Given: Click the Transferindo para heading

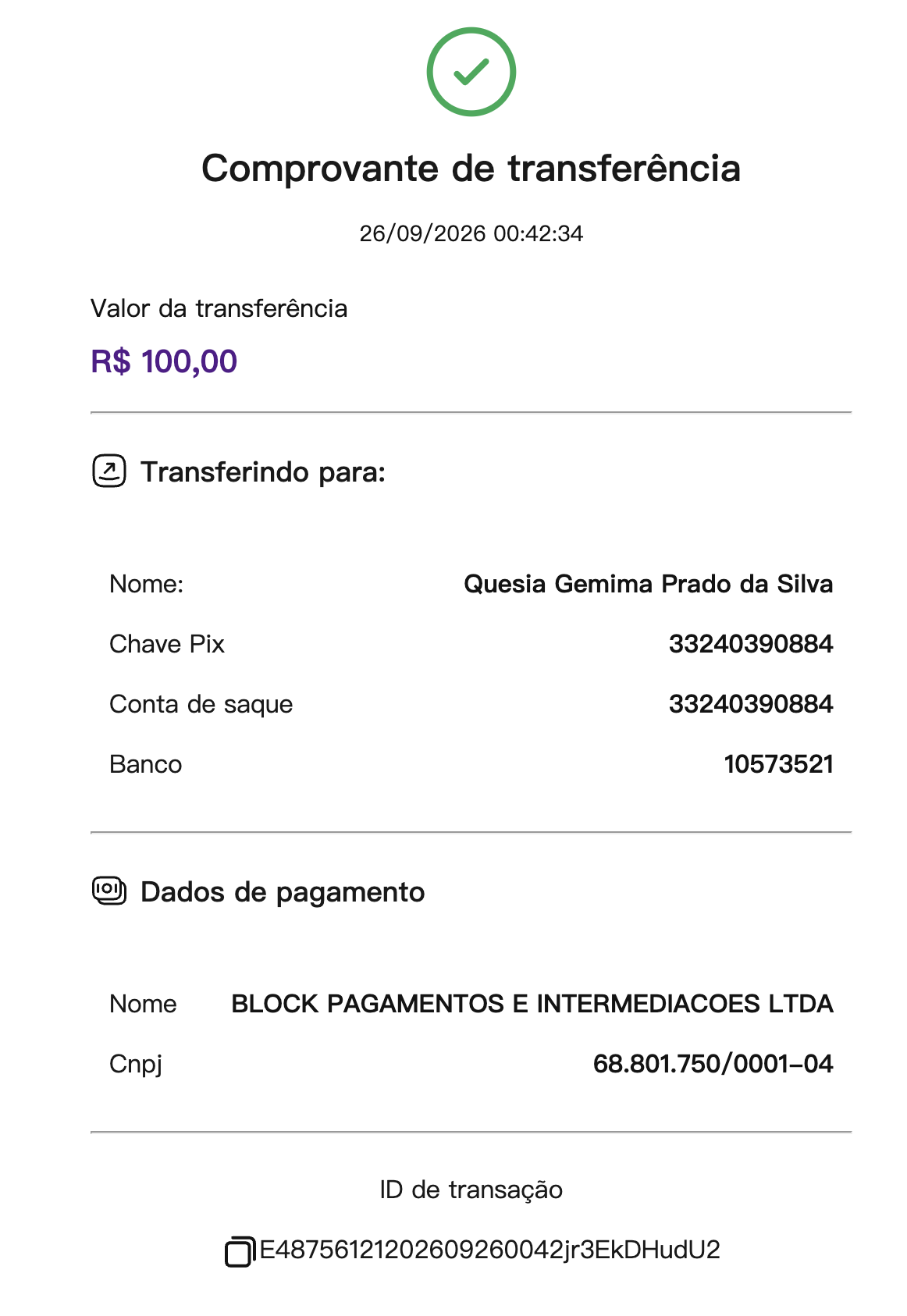Looking at the screenshot, I should tap(263, 472).
